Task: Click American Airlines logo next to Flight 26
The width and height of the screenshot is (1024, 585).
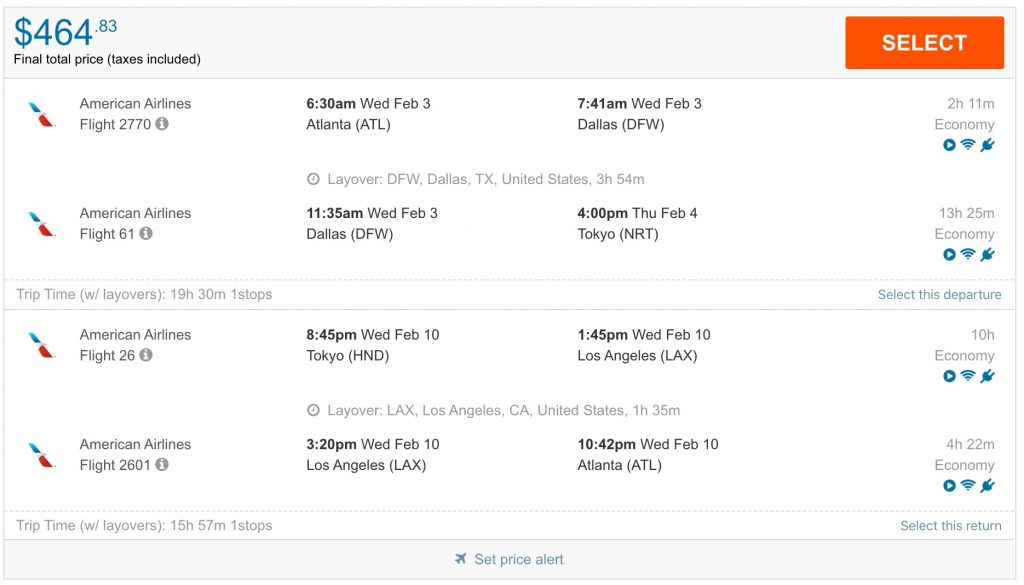Action: pyautogui.click(x=43, y=345)
